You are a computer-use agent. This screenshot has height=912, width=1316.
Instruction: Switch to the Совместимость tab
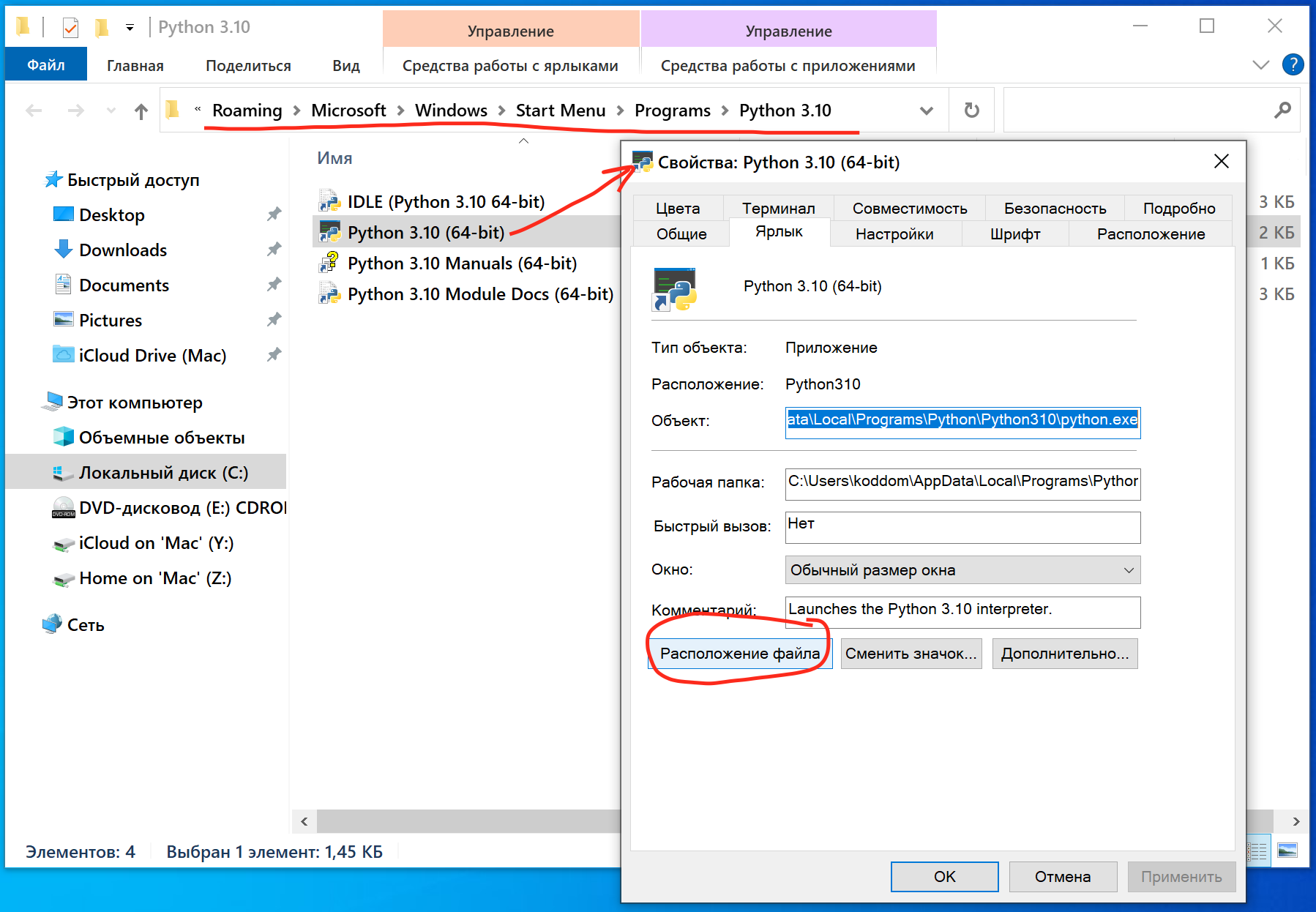[908, 208]
